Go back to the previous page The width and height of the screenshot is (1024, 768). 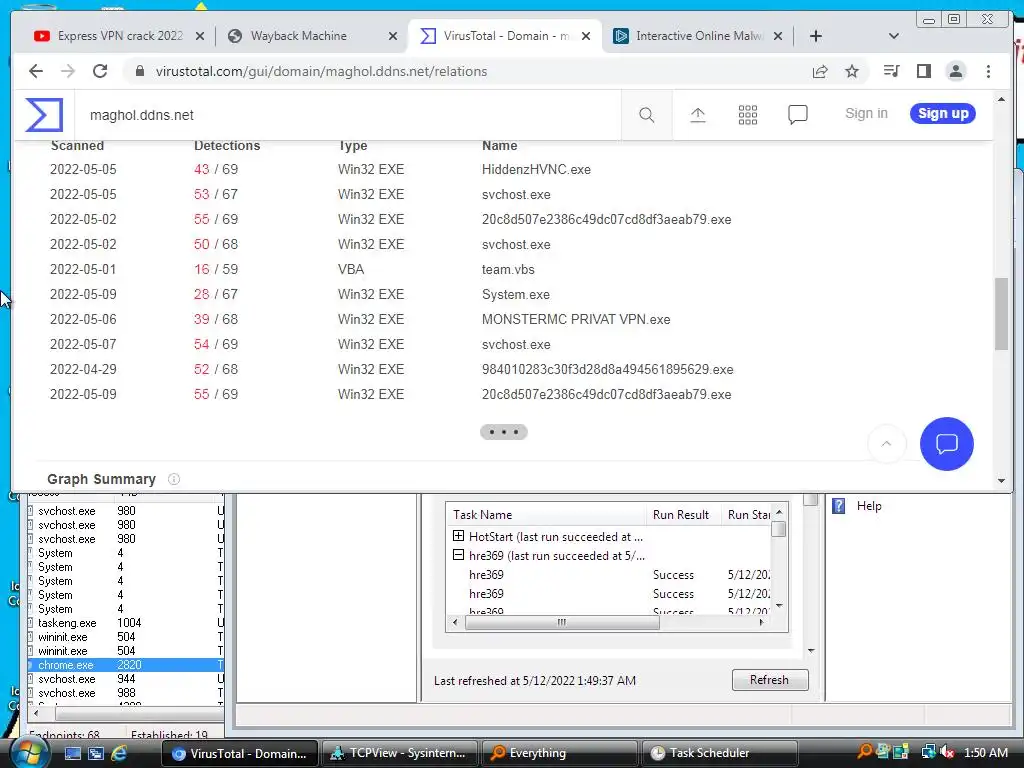[36, 71]
